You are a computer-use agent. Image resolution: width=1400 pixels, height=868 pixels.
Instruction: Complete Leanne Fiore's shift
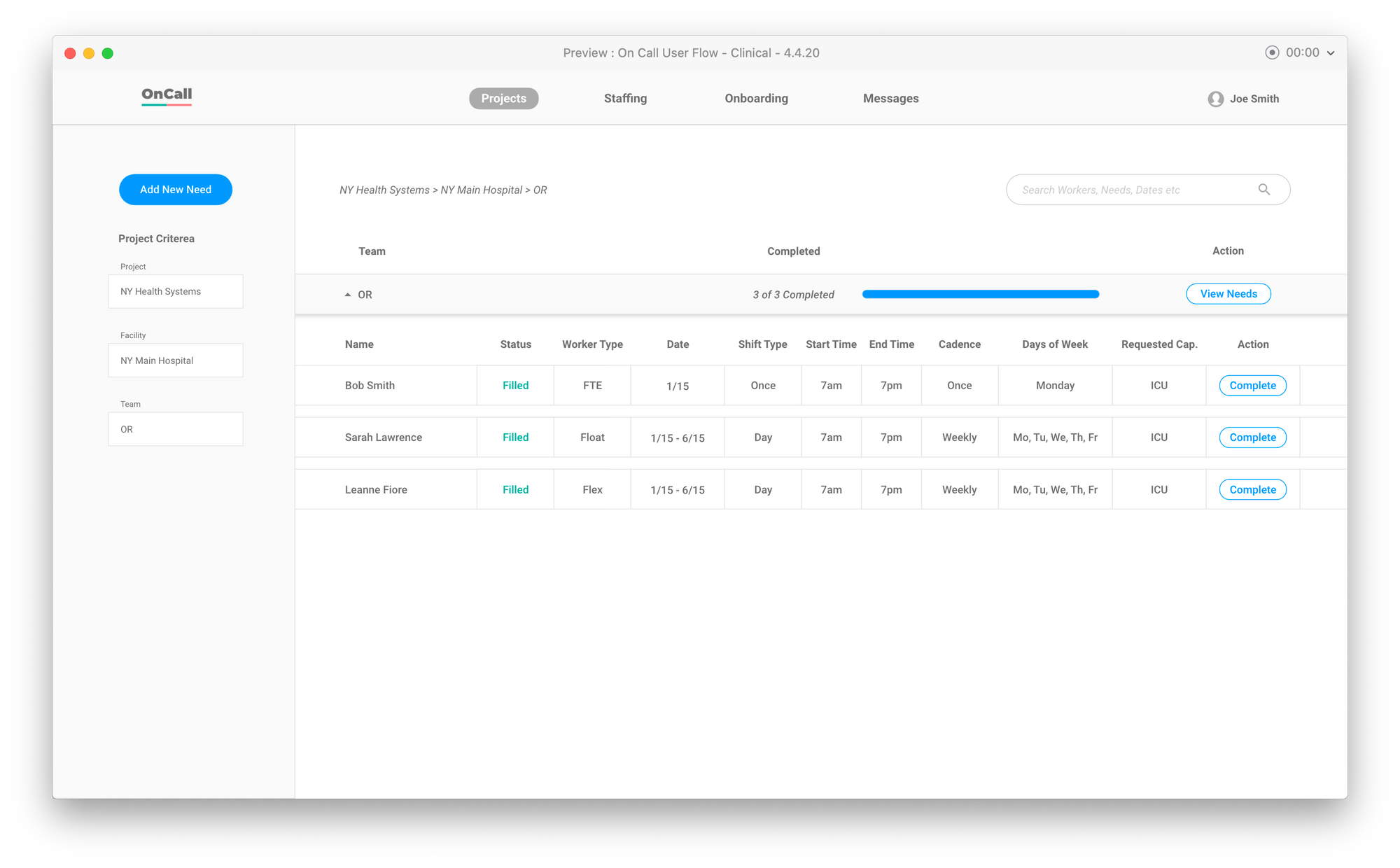(x=1252, y=490)
